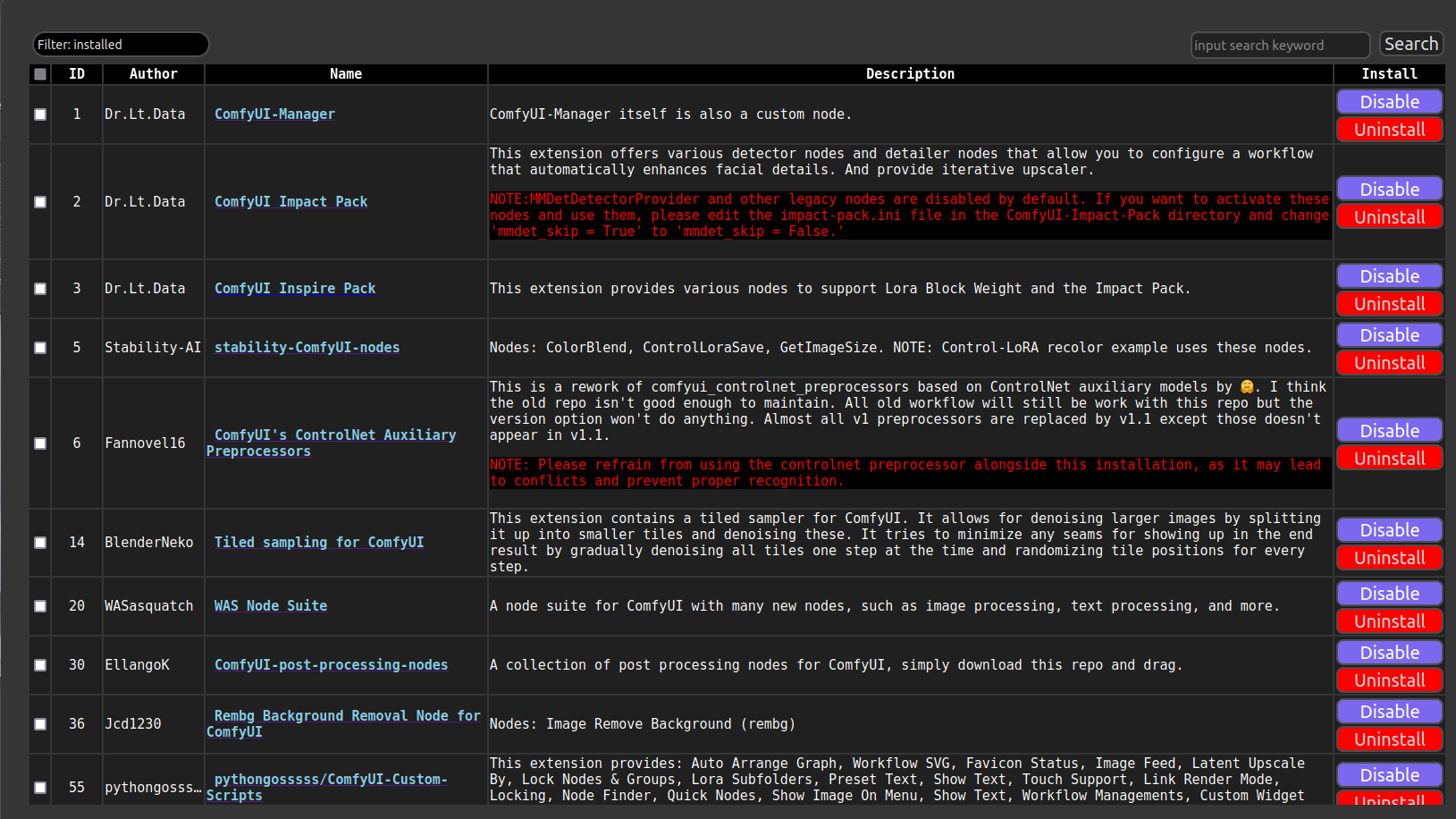
Task: Open the ComfyUI-Manager link
Action: pyautogui.click(x=274, y=114)
